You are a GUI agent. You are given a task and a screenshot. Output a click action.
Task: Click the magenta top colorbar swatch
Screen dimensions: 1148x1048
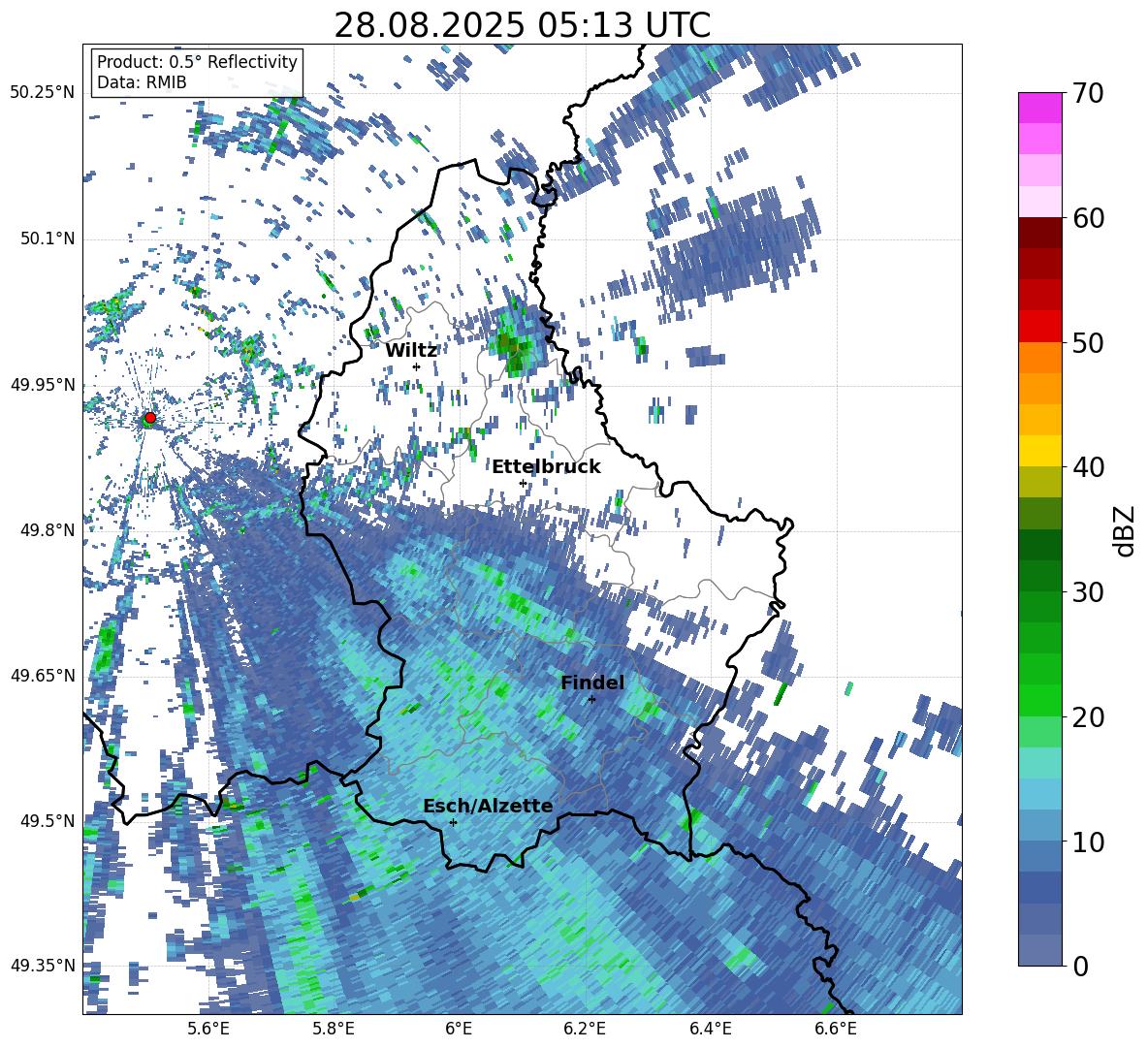[1039, 109]
